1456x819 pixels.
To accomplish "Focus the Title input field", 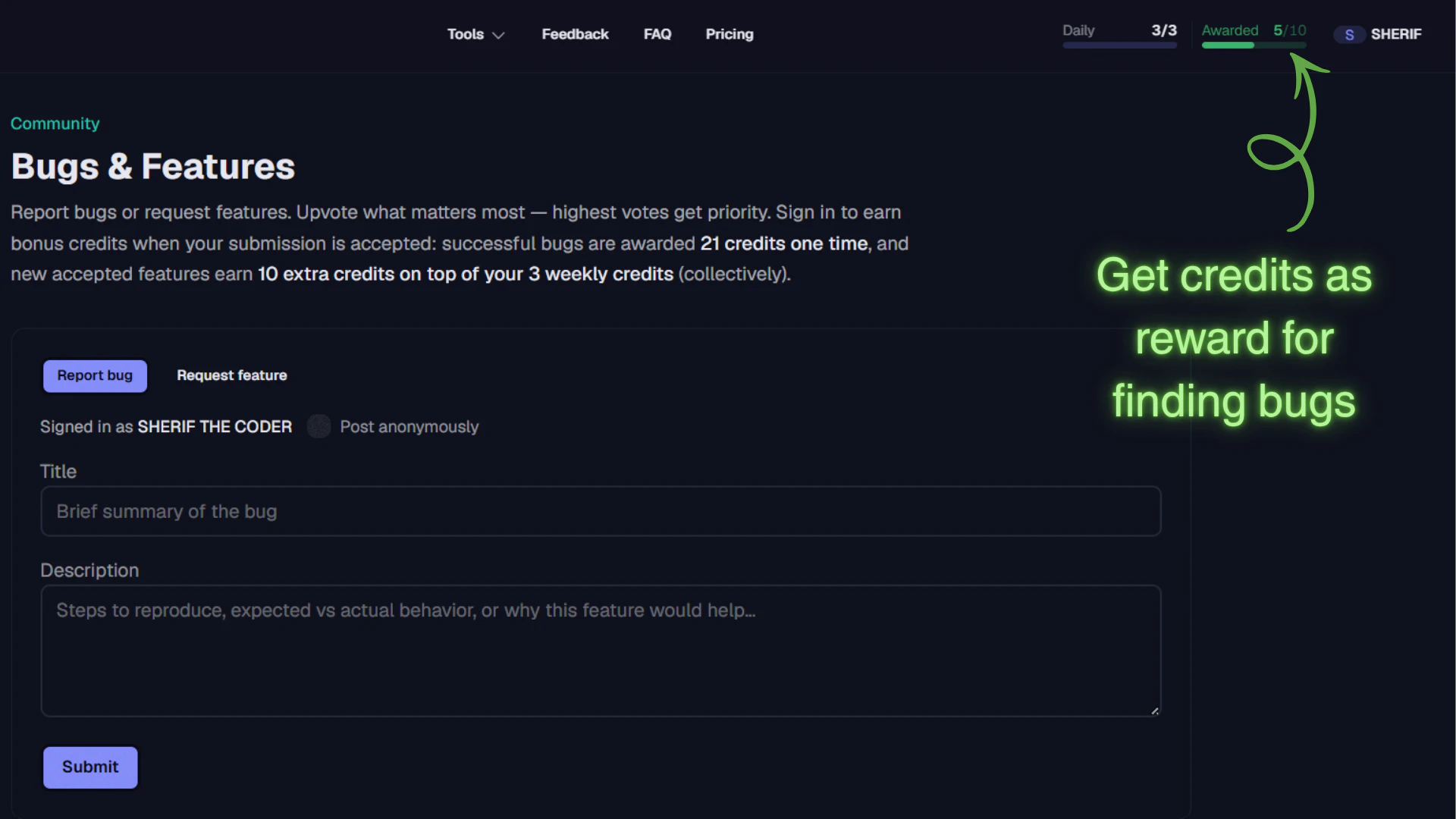I will click(601, 511).
